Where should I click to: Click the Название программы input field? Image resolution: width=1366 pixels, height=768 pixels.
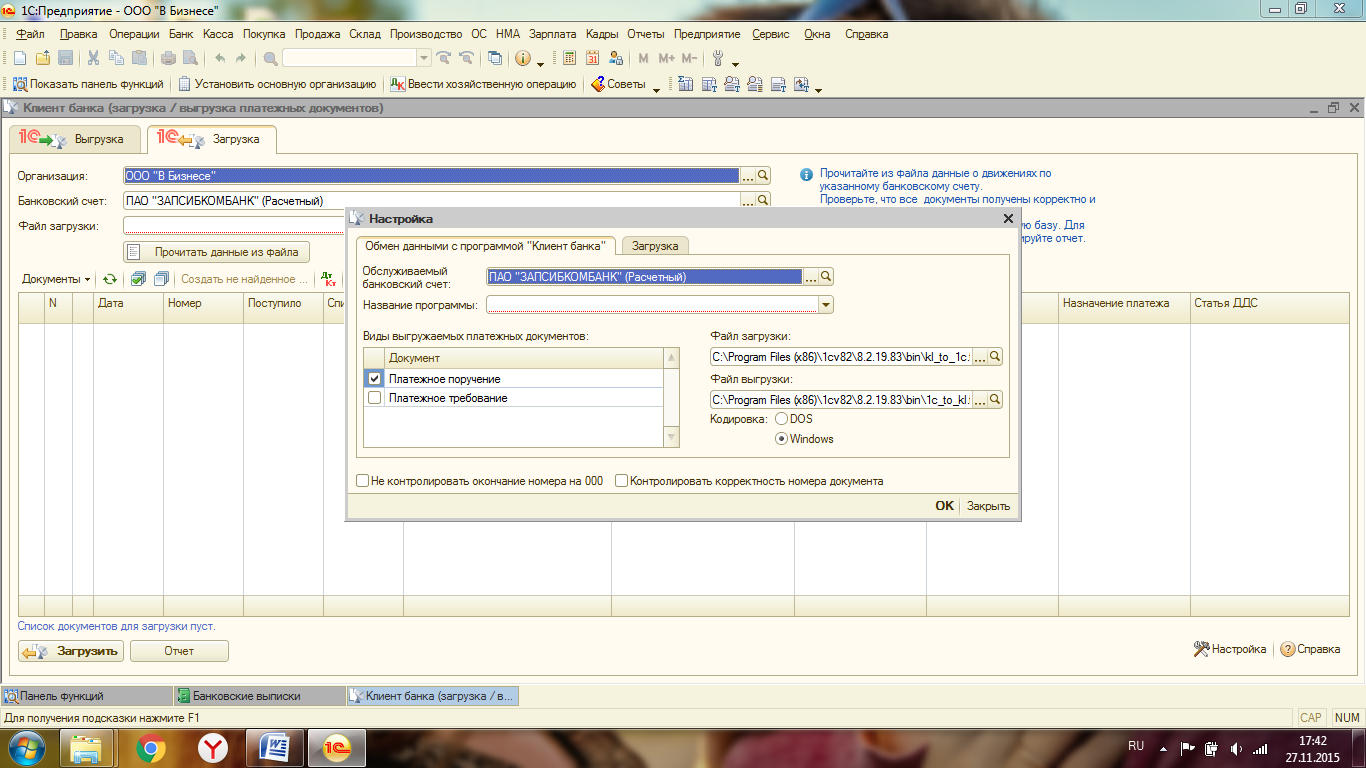[x=653, y=305]
